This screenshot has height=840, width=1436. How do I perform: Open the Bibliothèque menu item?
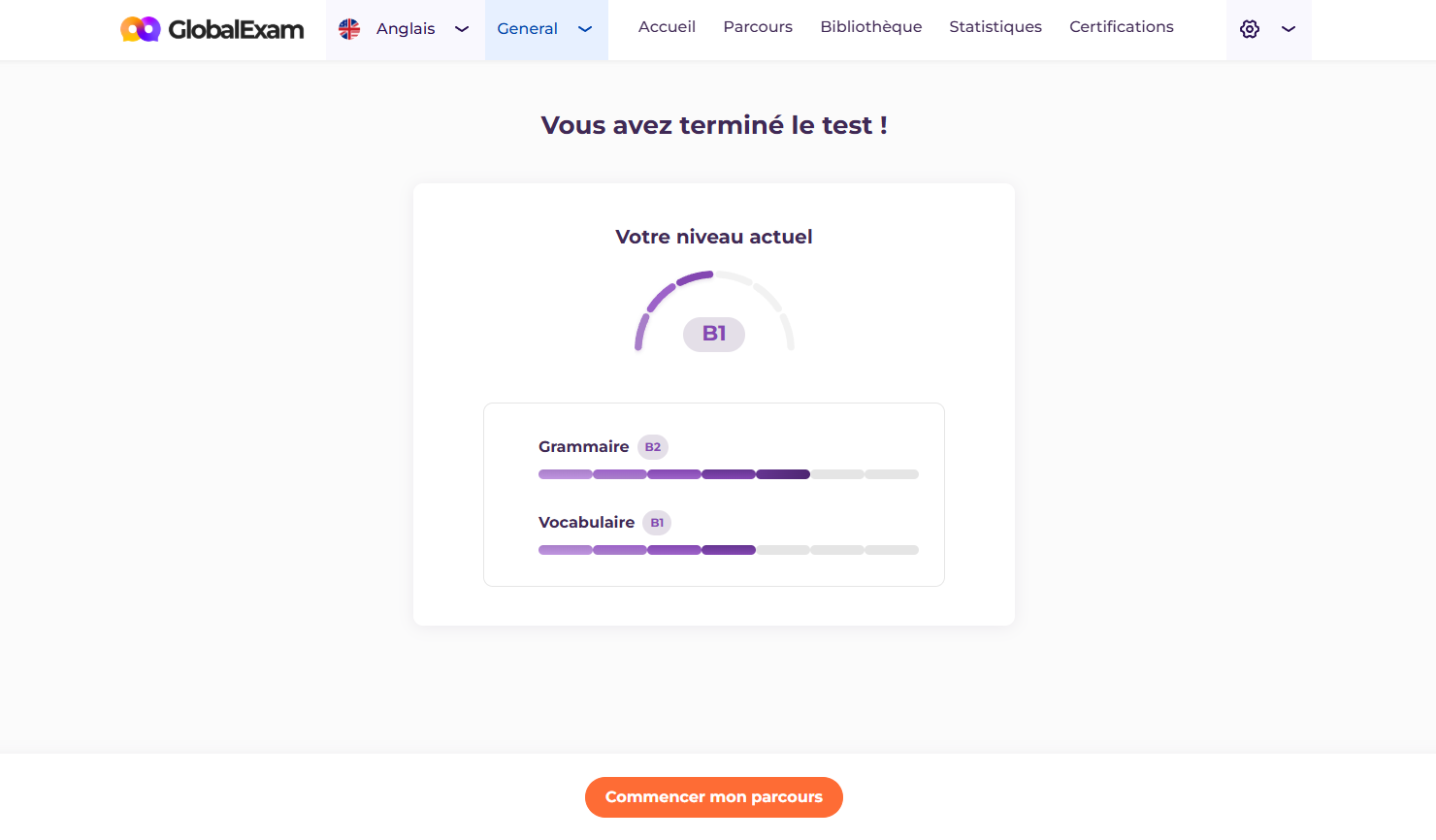pos(871,27)
